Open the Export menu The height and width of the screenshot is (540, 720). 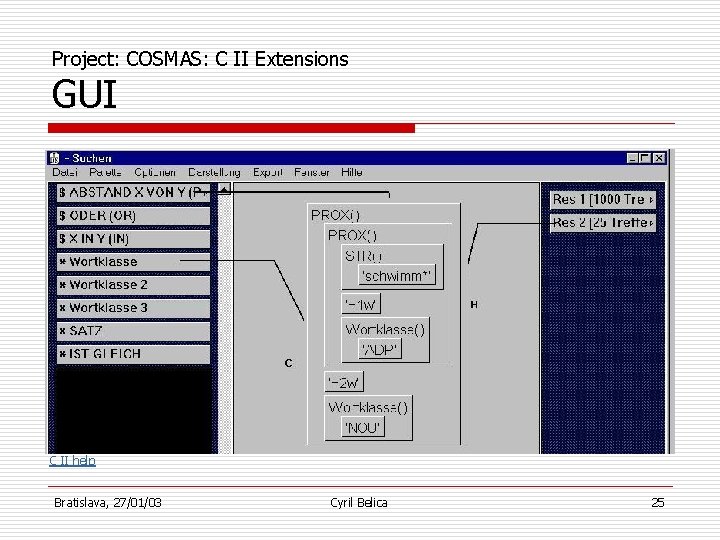(x=268, y=172)
